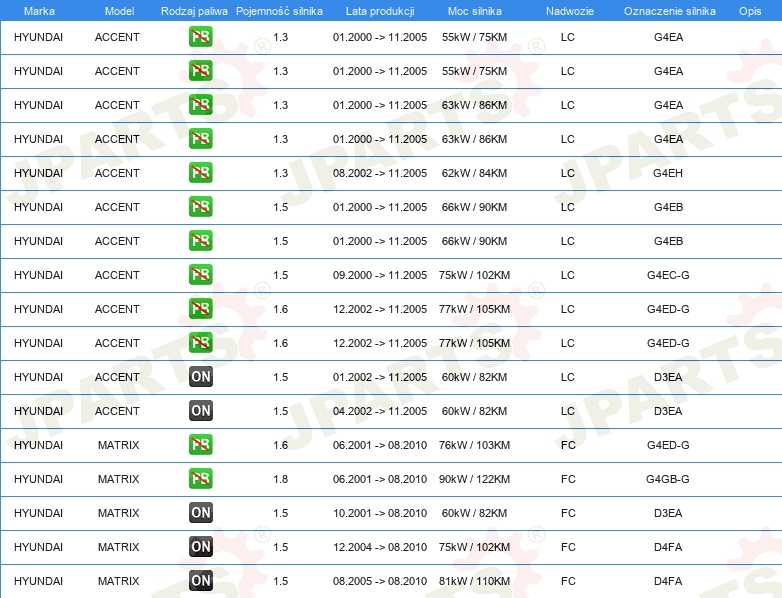Viewport: 782px width, 598px height.
Task: Select power value 62kW / 84KM
Action: [474, 173]
